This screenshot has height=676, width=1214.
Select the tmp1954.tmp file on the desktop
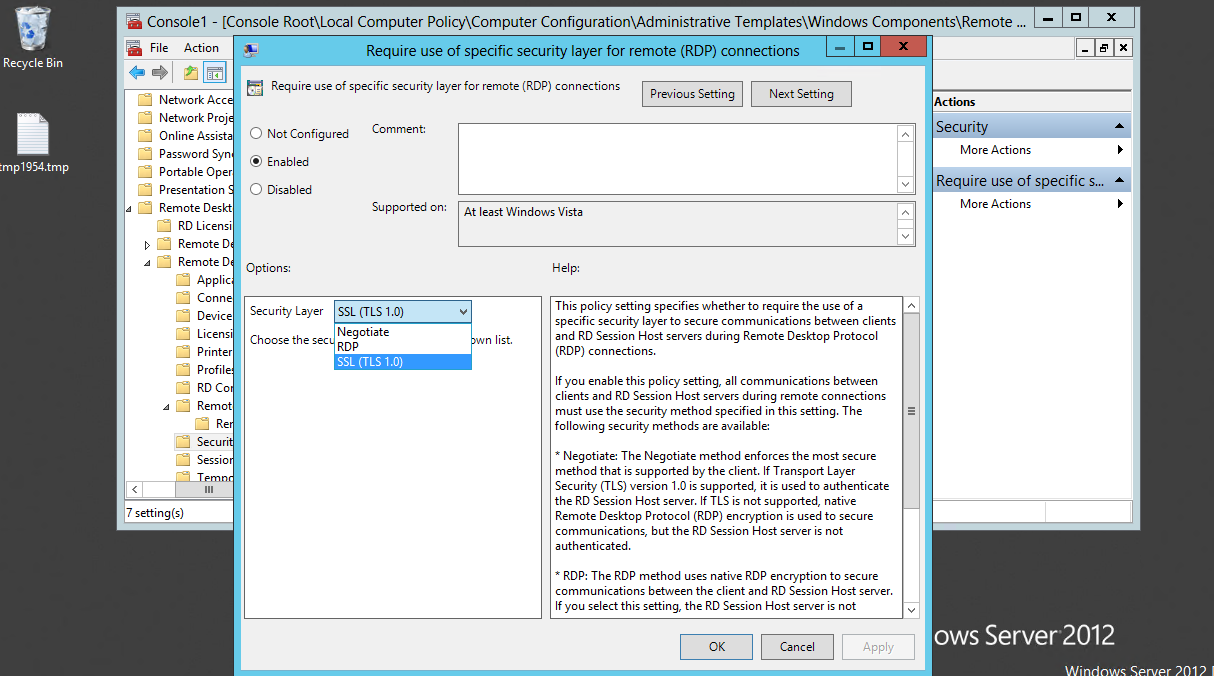coord(33,143)
